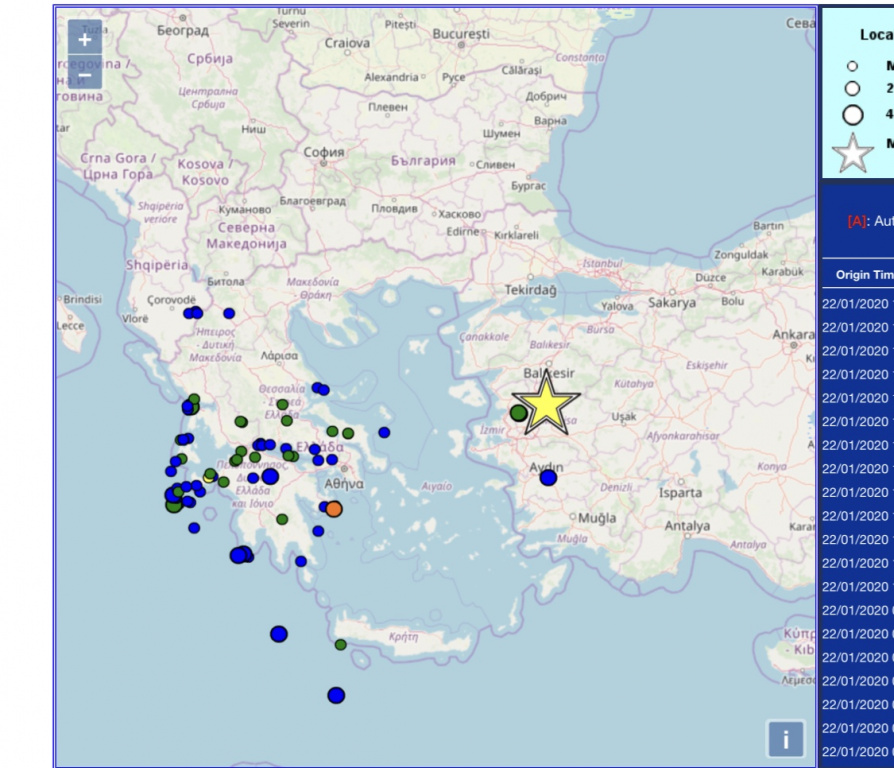
Task: Select the first 22/01/2020 table row
Action: tap(855, 303)
